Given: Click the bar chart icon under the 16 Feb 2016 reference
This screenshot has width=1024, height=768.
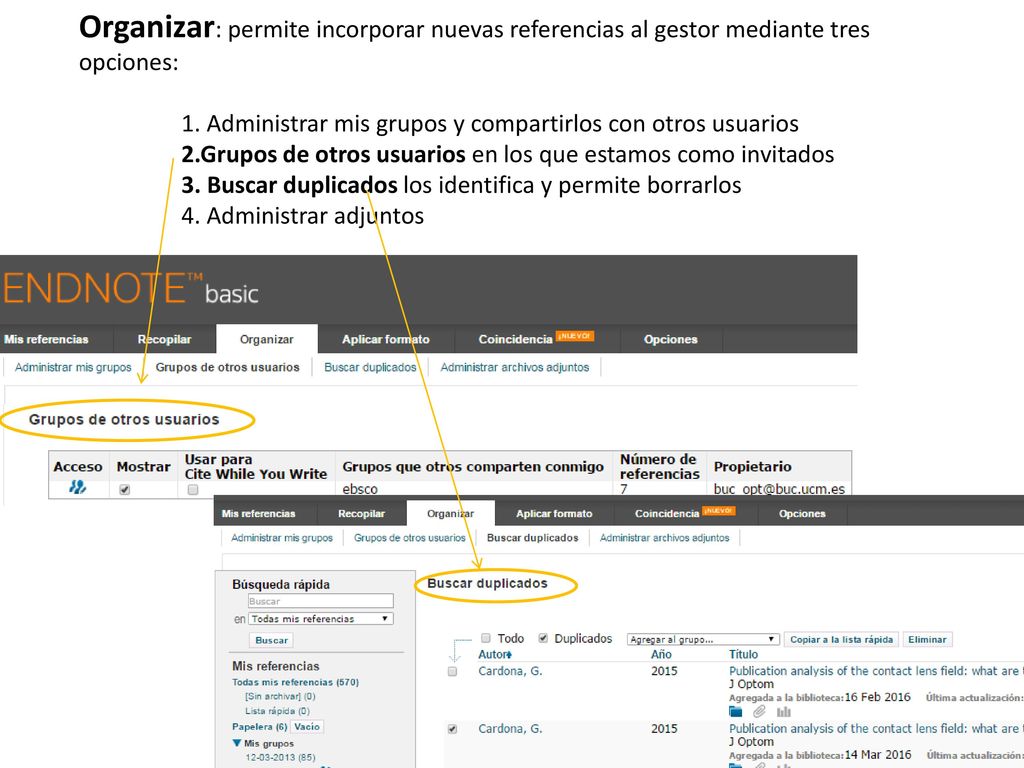Looking at the screenshot, I should 784,712.
